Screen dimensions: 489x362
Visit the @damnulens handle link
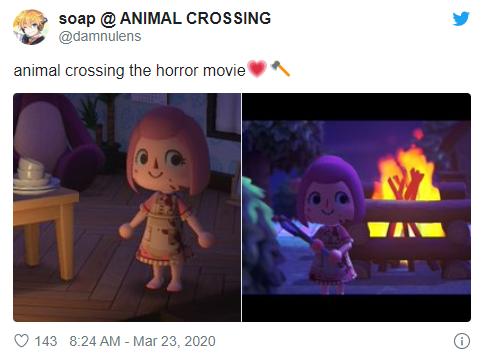pos(100,36)
